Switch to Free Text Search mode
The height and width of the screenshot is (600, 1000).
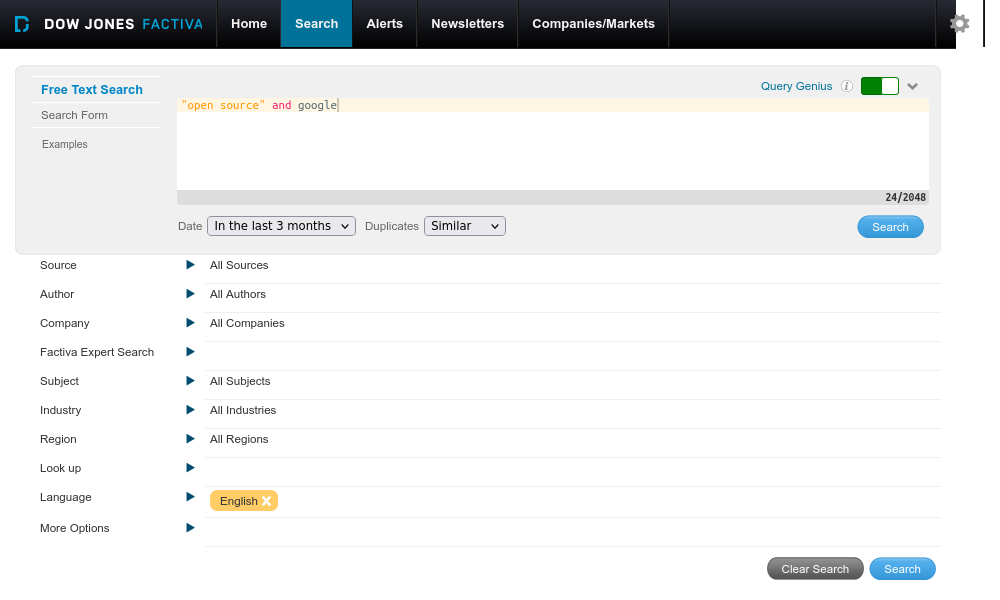92,90
